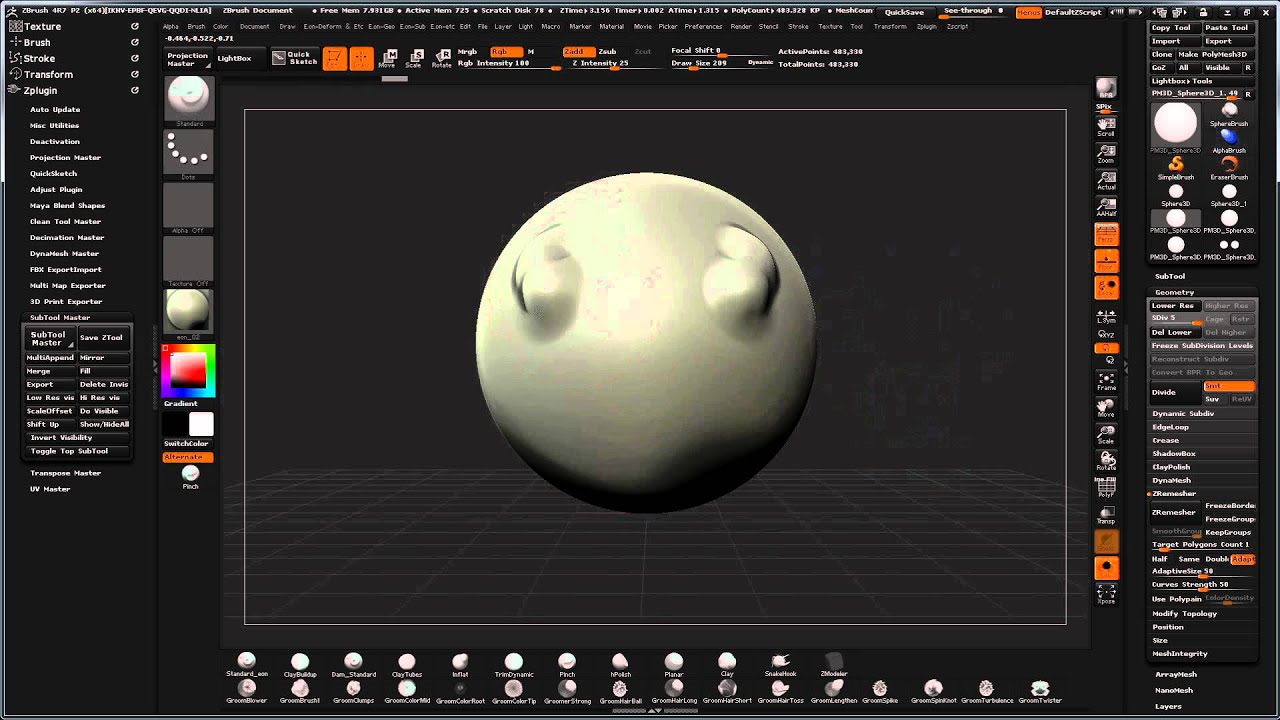Click the BPR render icon
Viewport: 1280px width, 720px height.
[x=1105, y=88]
